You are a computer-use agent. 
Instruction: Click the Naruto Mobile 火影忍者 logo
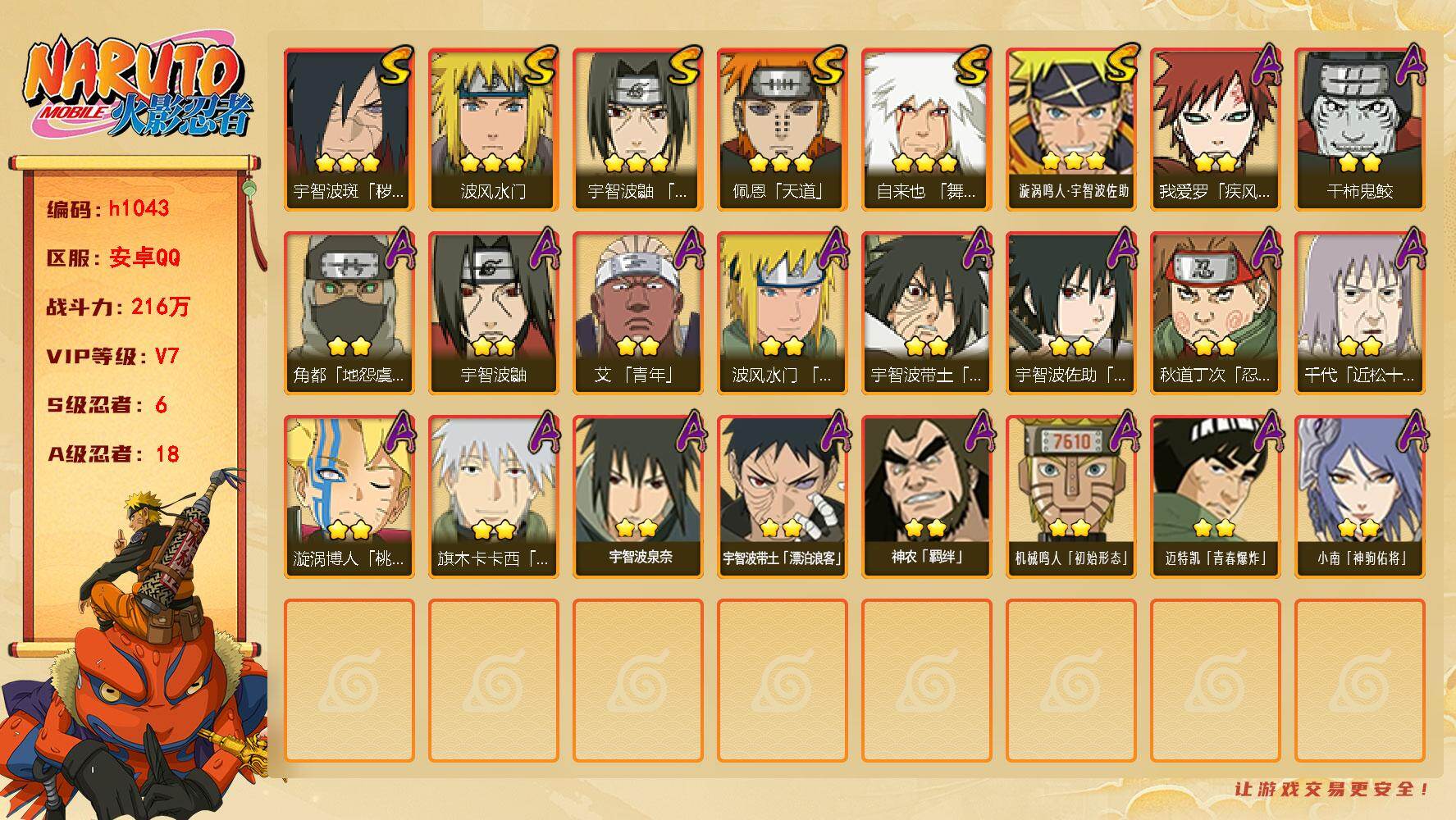point(138,87)
